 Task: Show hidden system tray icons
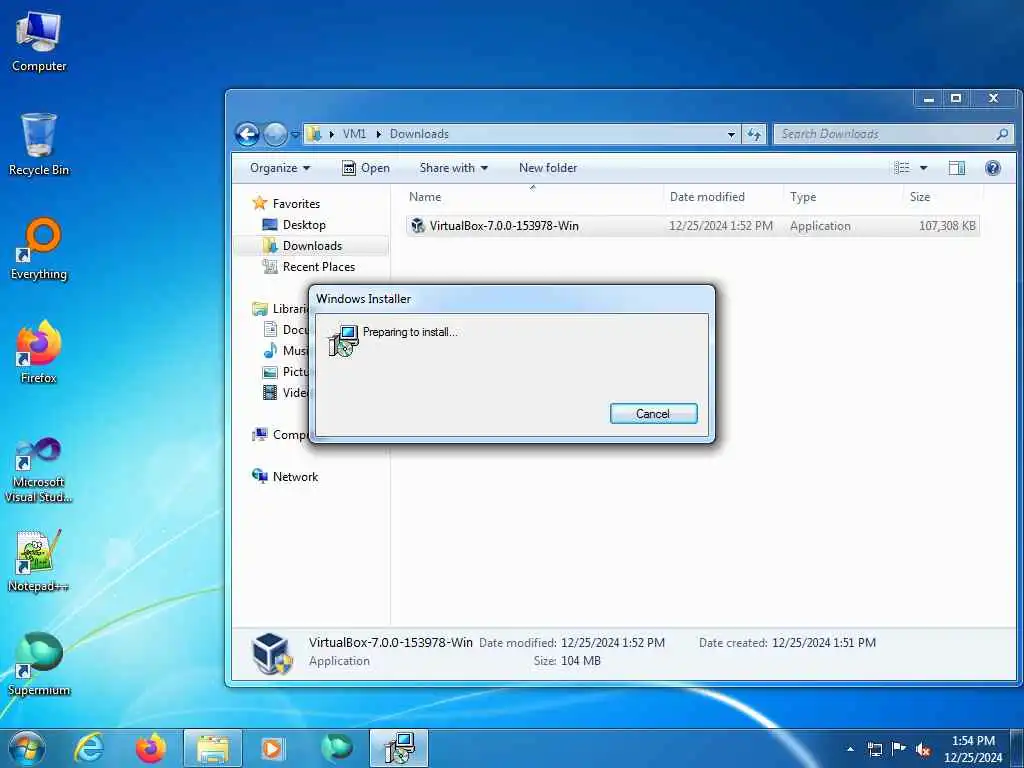point(850,749)
